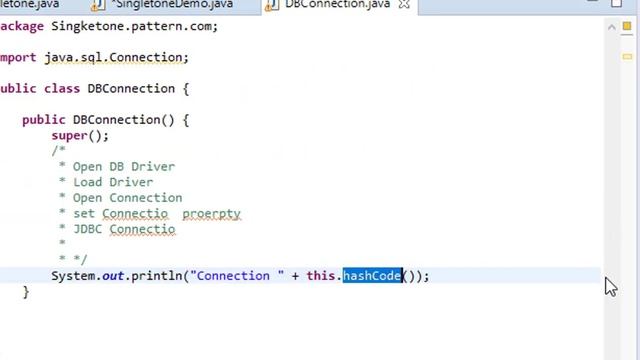Click the scroll-up arrow of the editor scrollbar
This screenshot has width=640, height=360.
coord(611,27)
